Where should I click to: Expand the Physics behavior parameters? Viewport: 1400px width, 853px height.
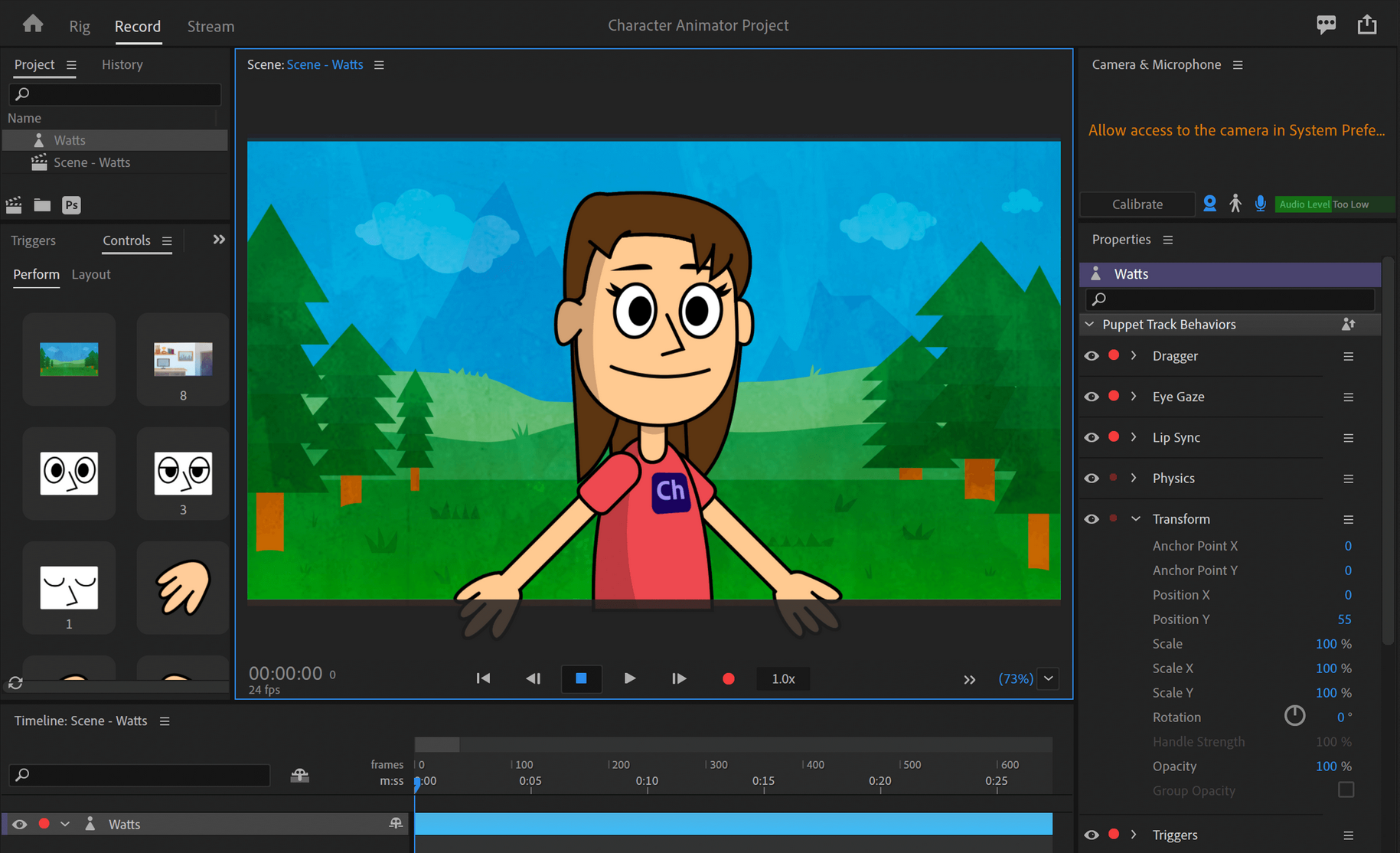1134,478
